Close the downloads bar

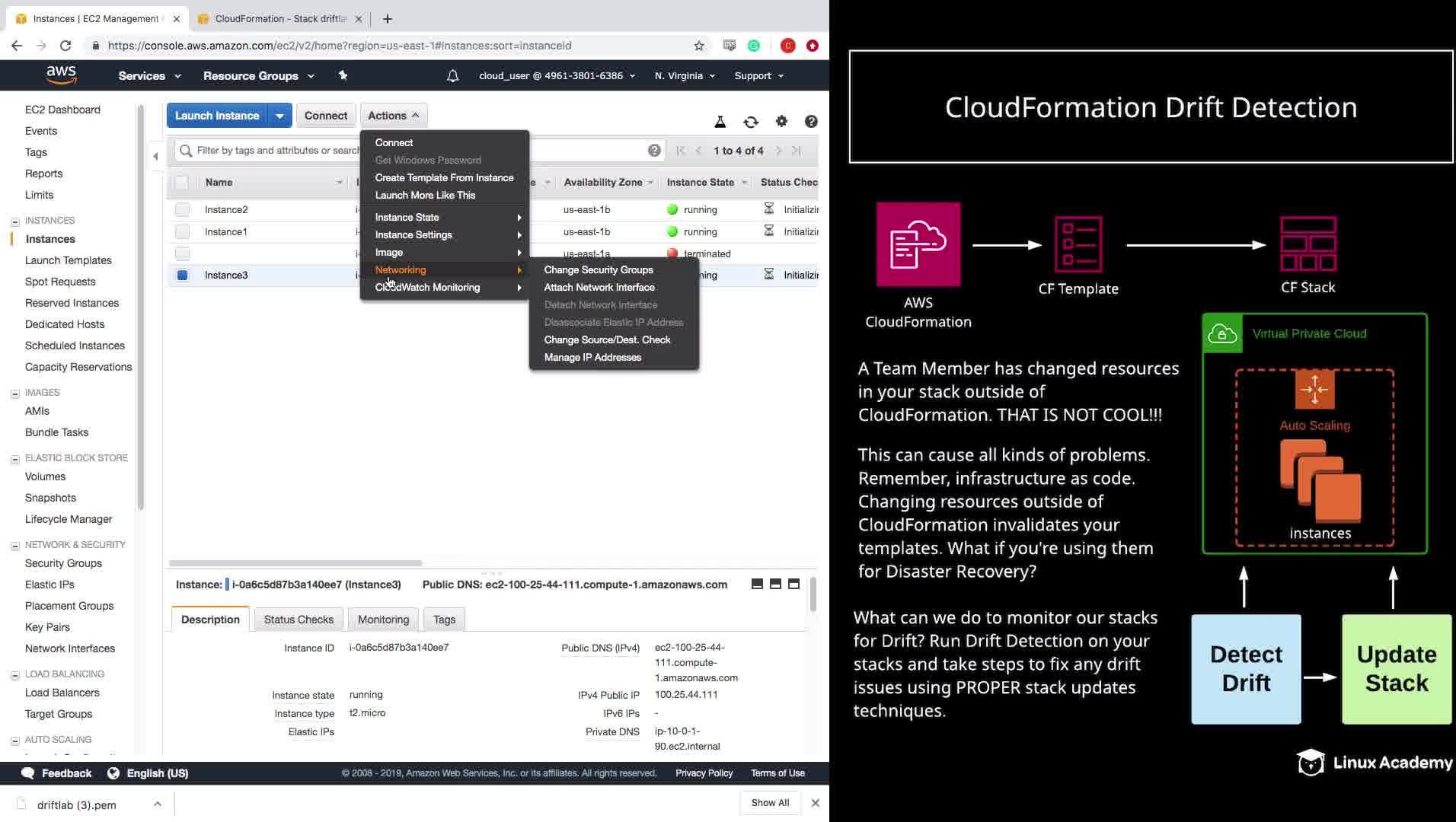tap(816, 803)
